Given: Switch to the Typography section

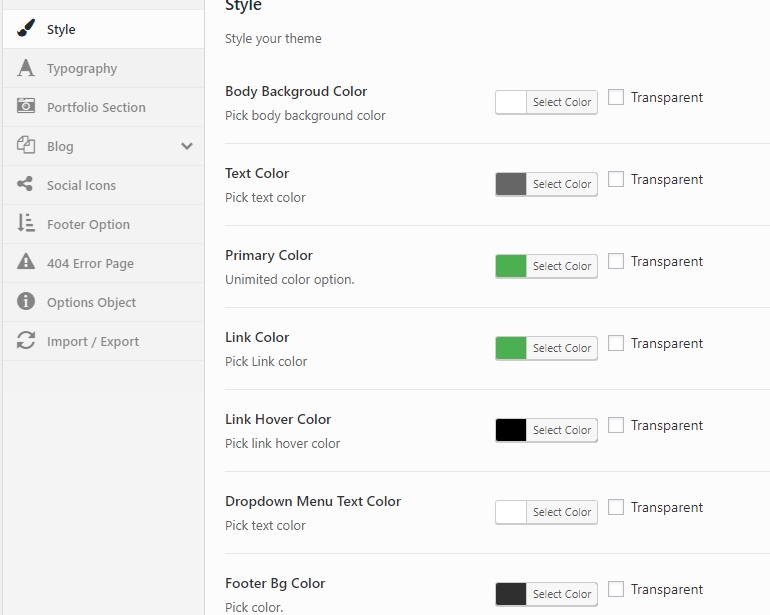Looking at the screenshot, I should pos(104,68).
